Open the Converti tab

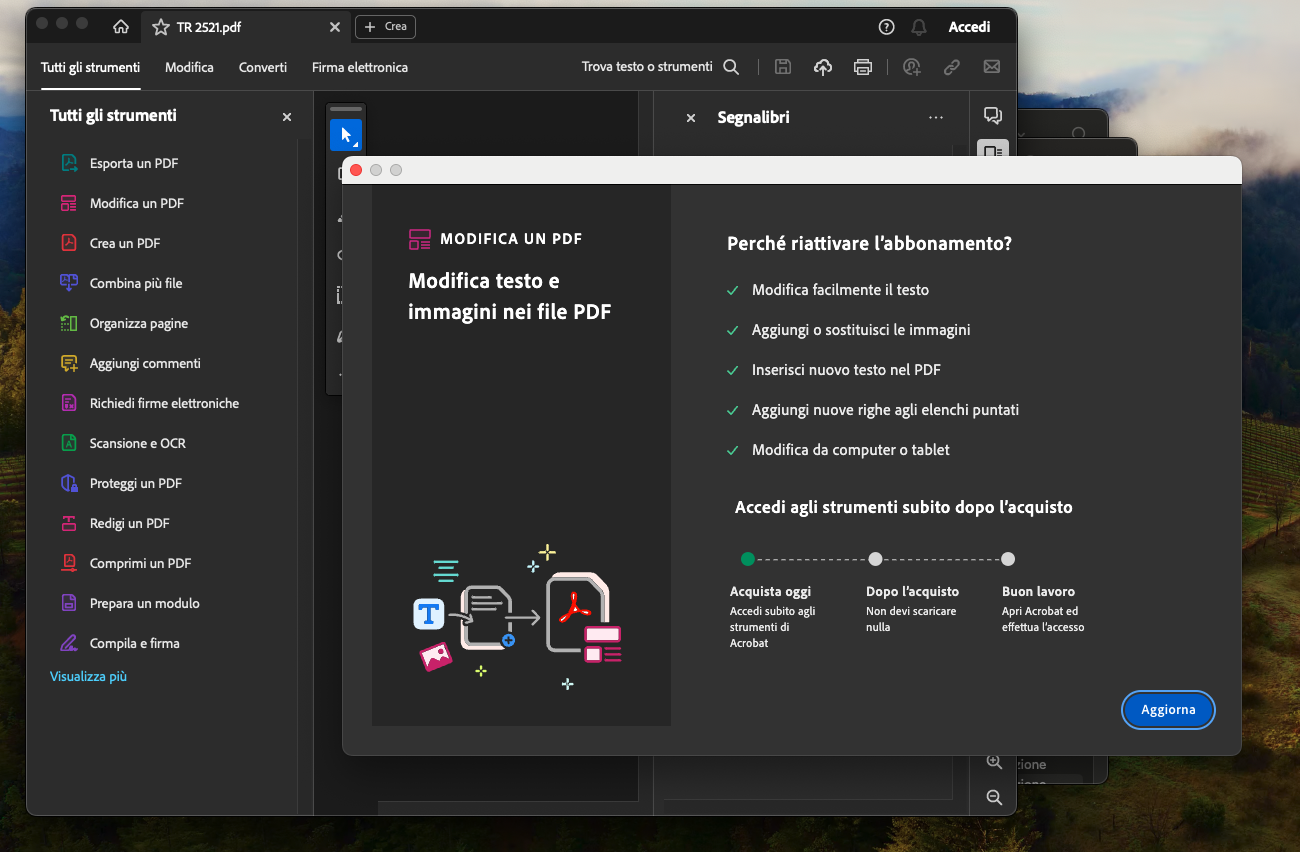pos(263,67)
